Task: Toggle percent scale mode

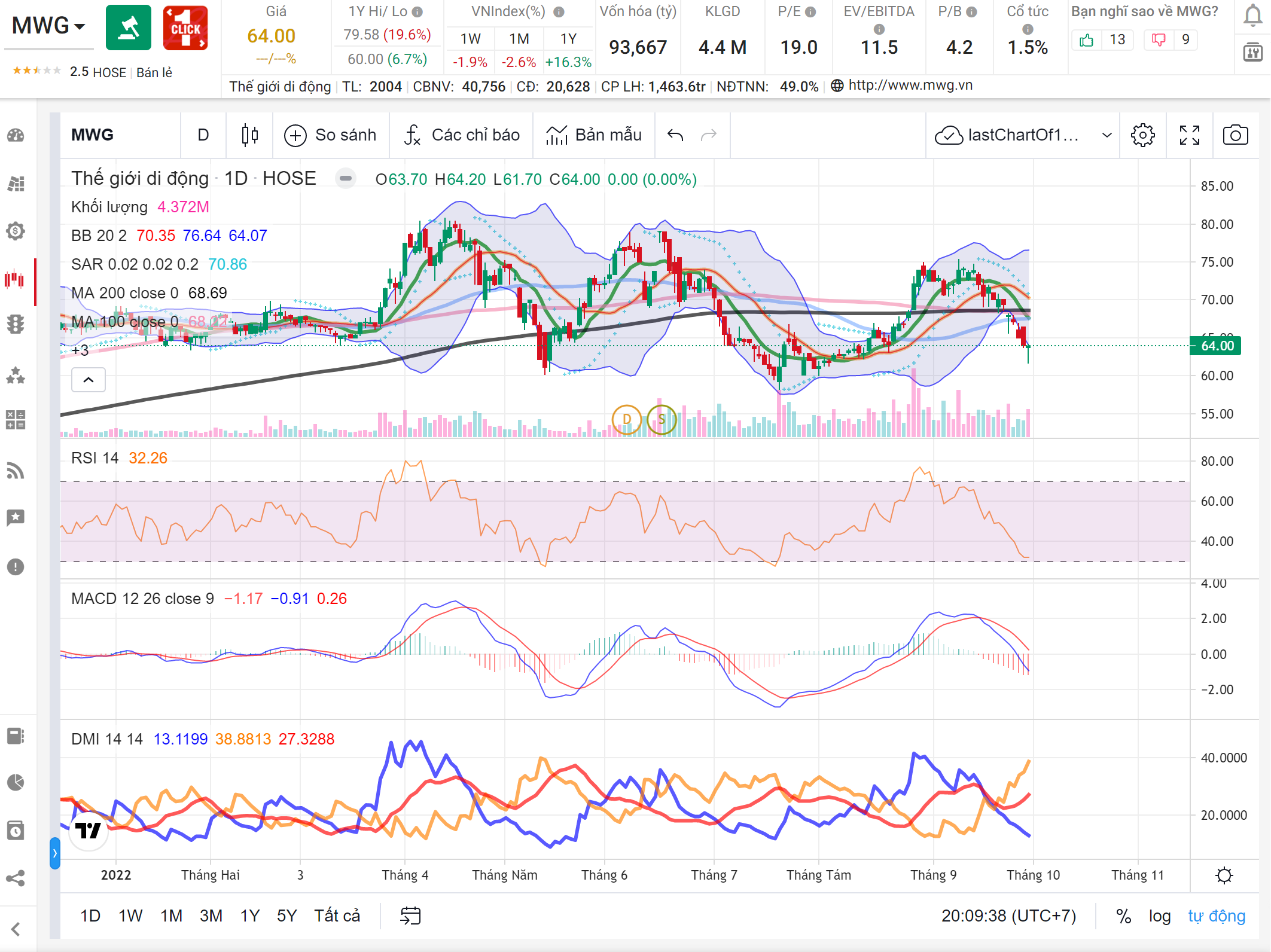Action: point(1123,916)
